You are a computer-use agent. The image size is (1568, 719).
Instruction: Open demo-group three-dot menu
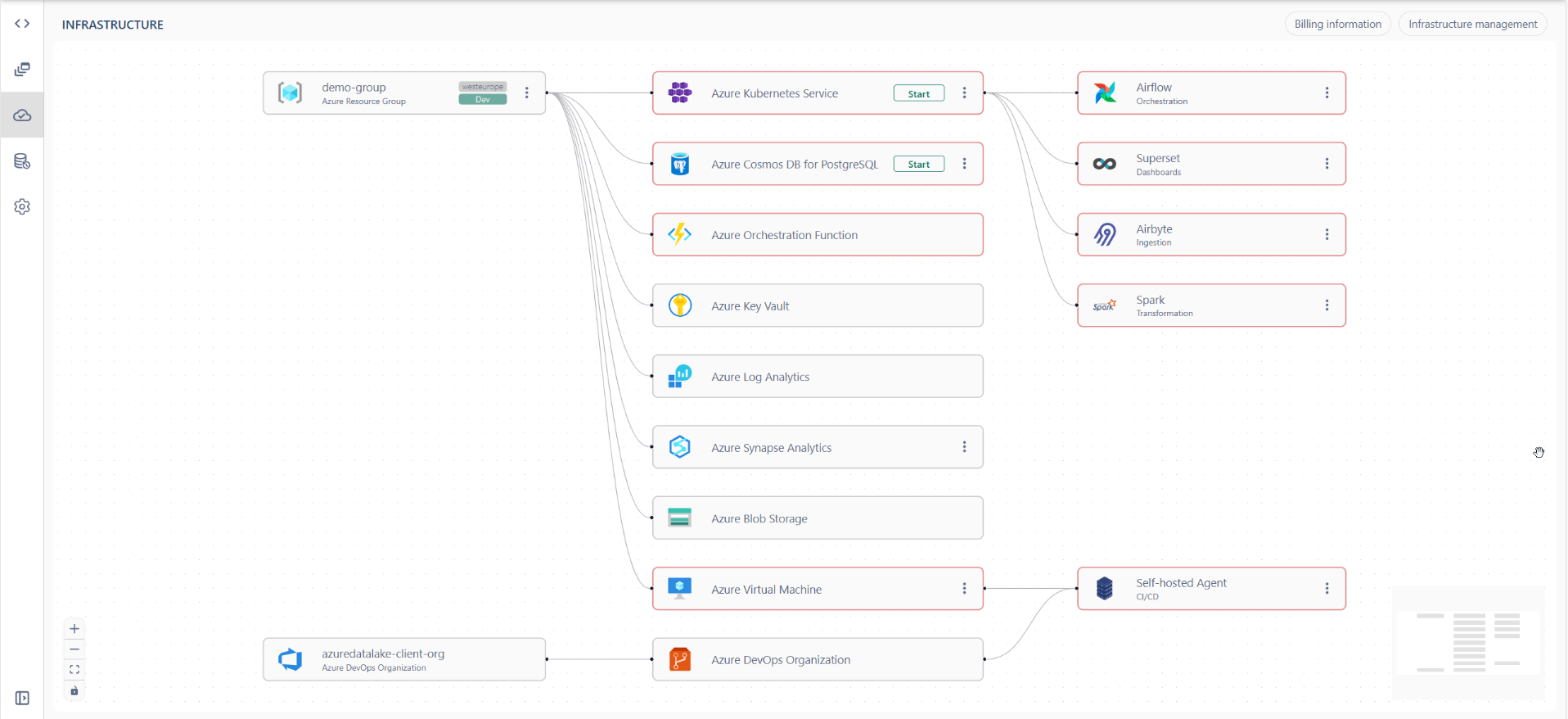coord(527,93)
